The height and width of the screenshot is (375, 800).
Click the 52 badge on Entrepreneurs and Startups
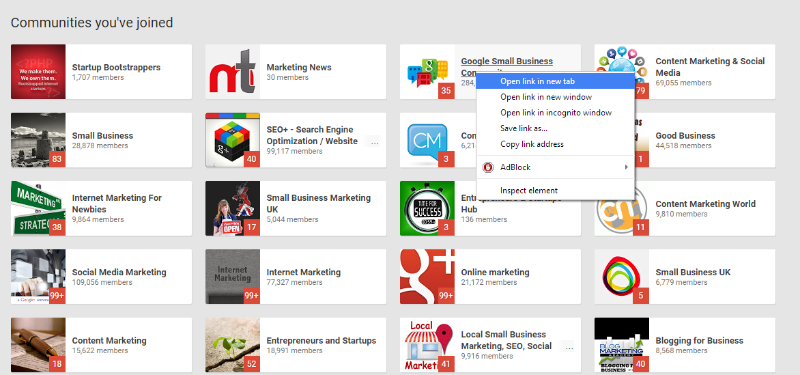252,364
